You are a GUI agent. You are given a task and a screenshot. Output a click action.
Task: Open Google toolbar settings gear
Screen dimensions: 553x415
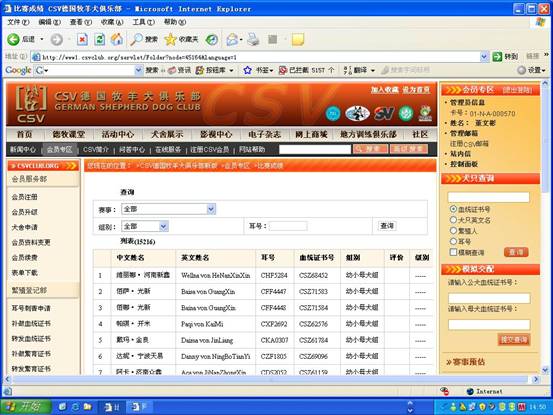[x=522, y=70]
